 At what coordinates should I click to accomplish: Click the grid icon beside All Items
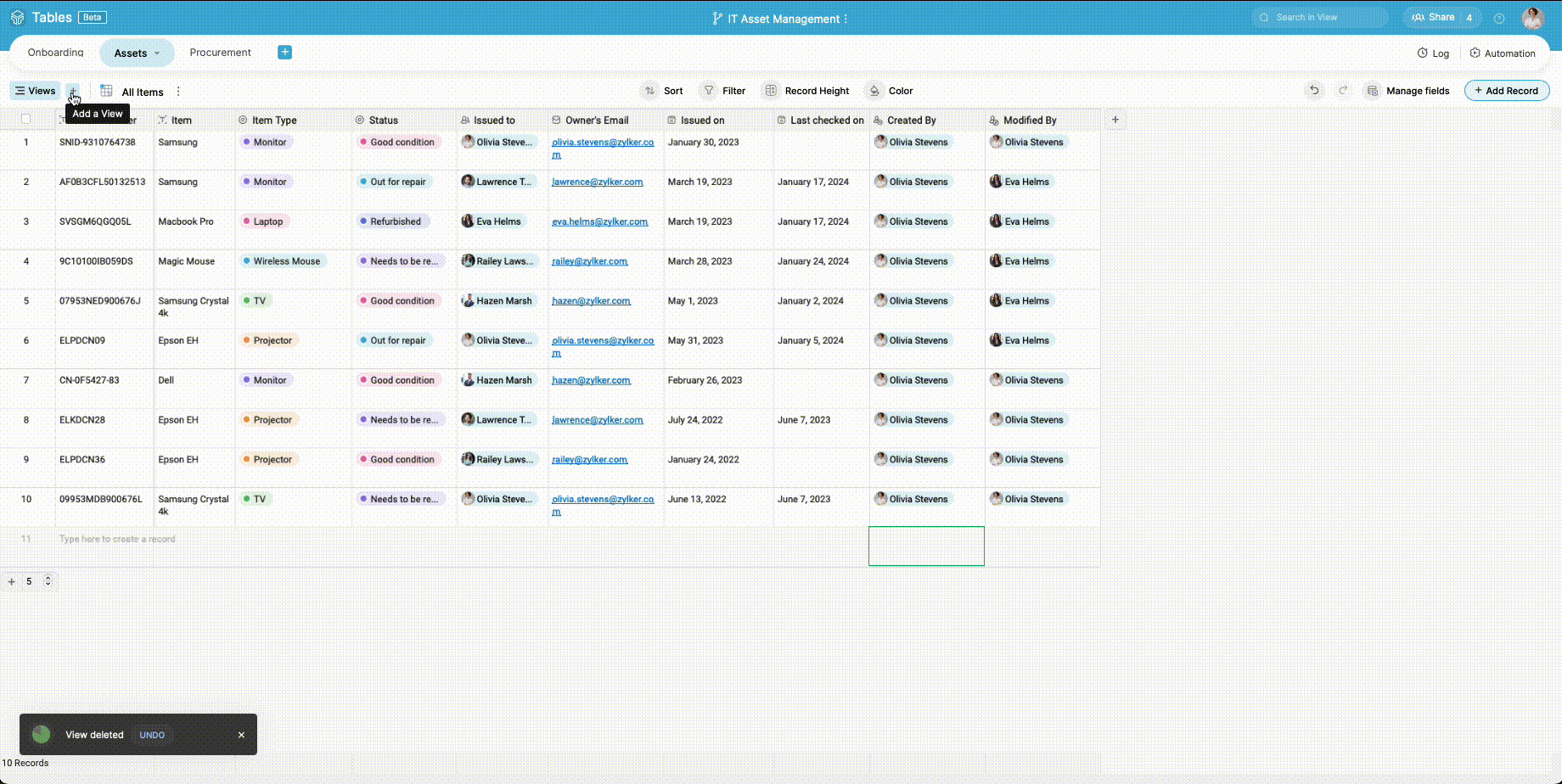coord(106,91)
